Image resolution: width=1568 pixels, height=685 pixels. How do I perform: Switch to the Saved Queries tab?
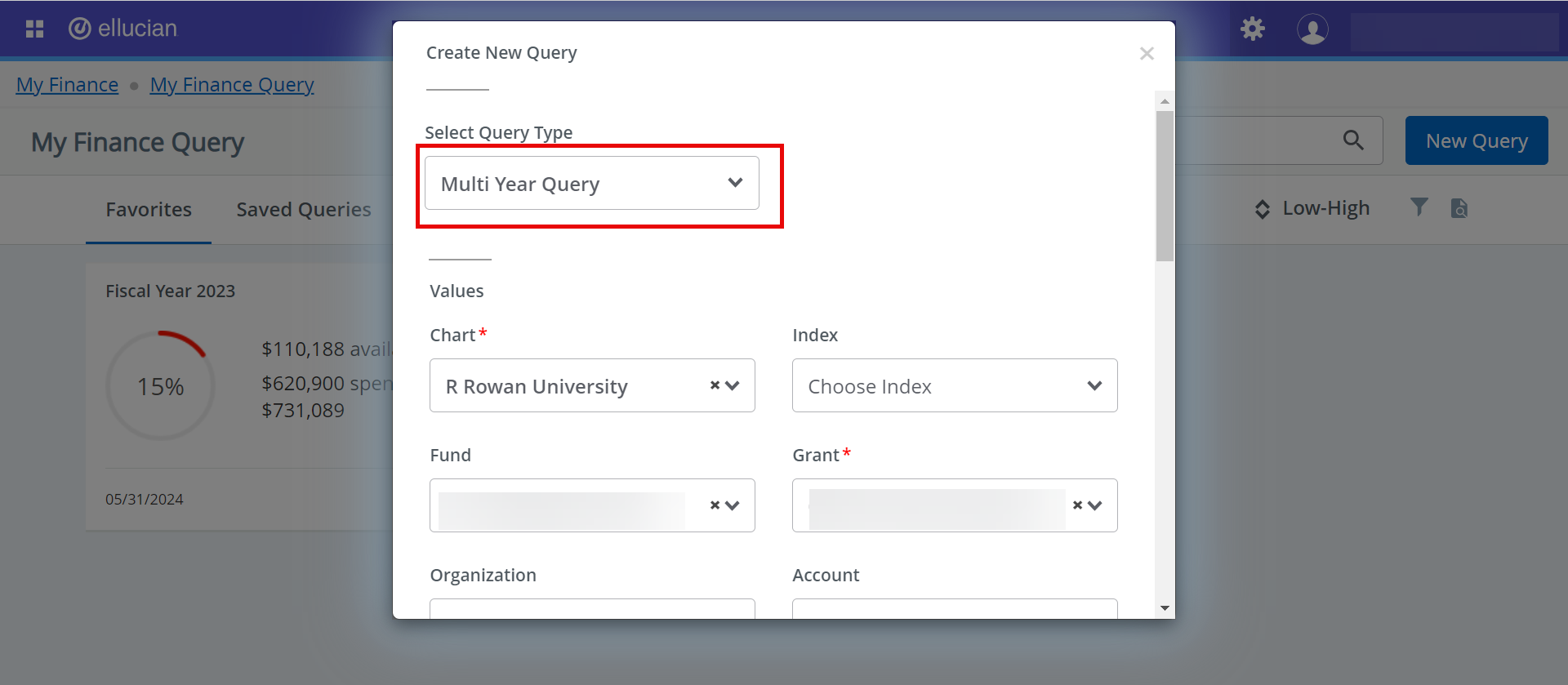point(304,210)
